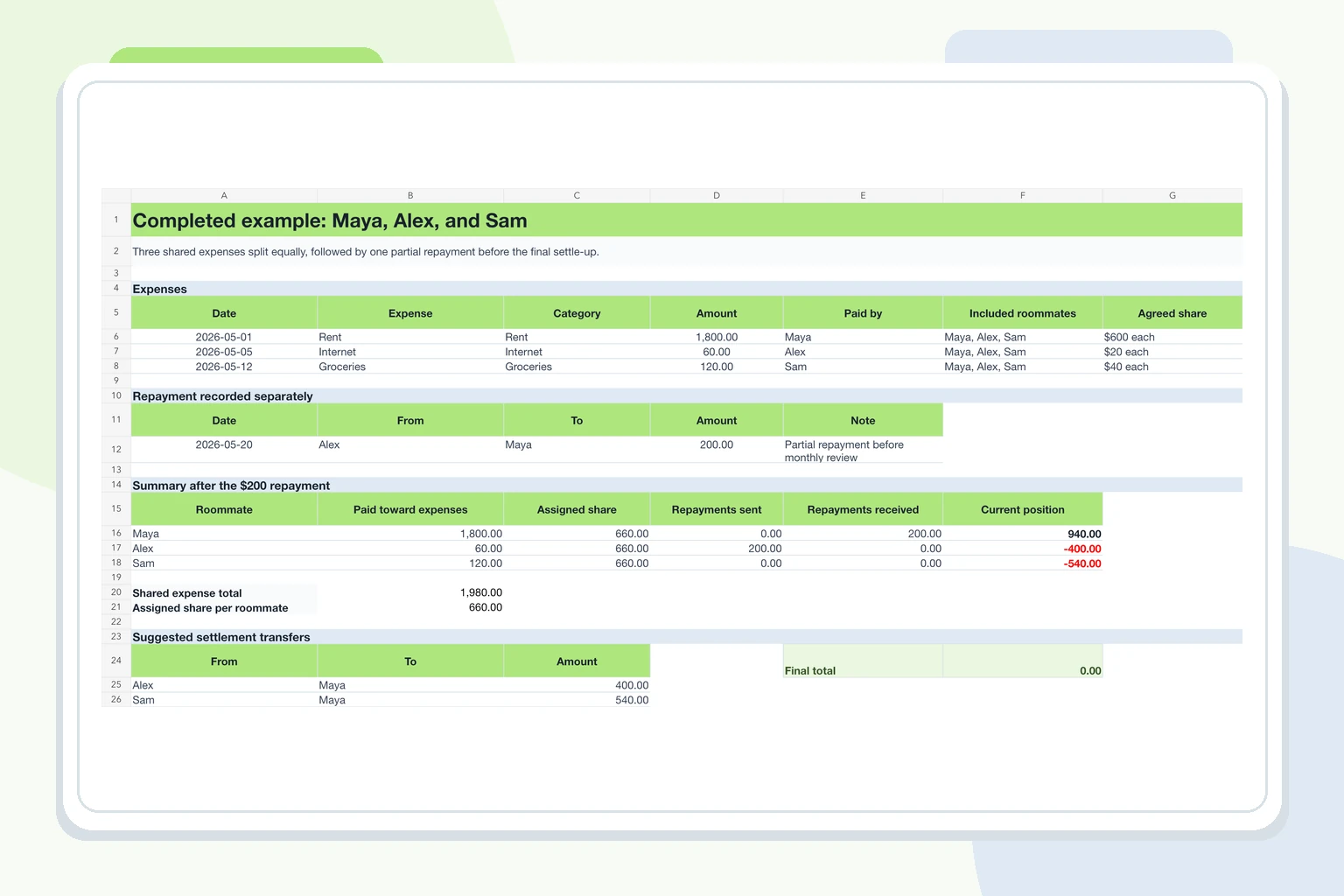Click the 'Current position' header cell
This screenshot has height=896, width=1344.
point(1023,509)
